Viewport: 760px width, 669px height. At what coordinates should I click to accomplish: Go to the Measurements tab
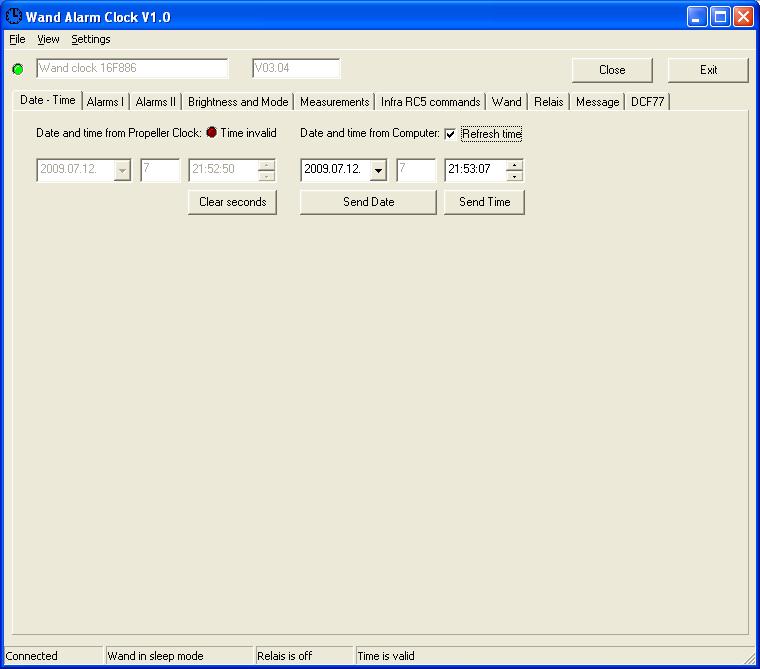[x=334, y=102]
